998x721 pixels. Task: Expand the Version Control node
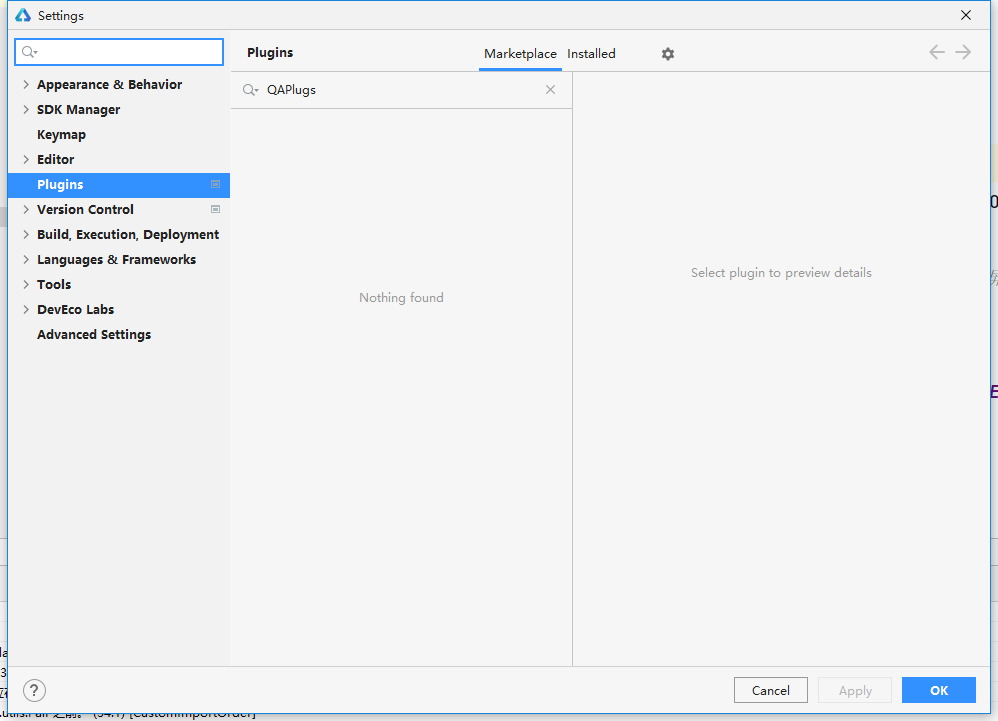click(x=26, y=209)
